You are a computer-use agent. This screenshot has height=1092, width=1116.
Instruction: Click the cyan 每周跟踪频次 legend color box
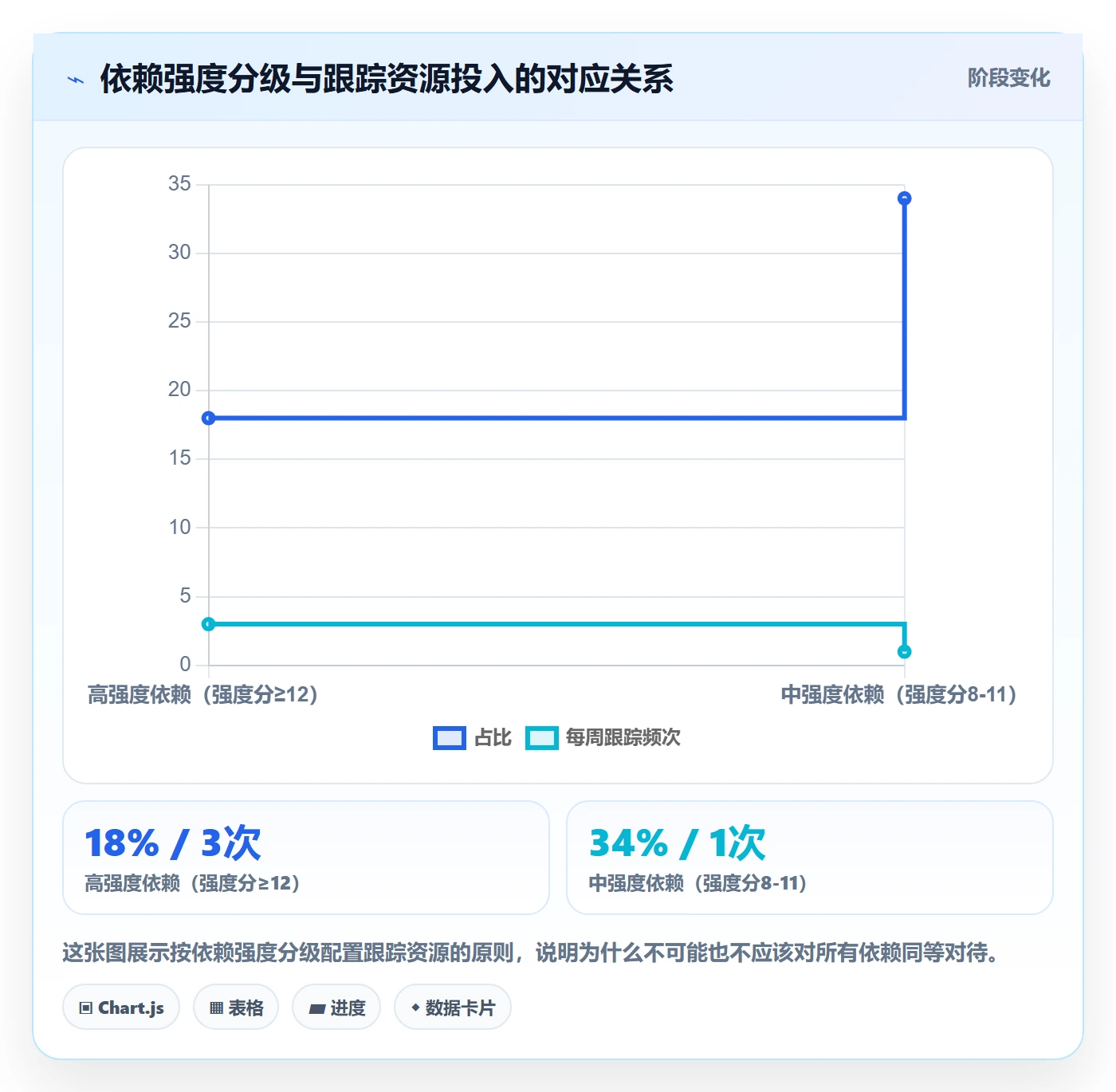[x=541, y=738]
